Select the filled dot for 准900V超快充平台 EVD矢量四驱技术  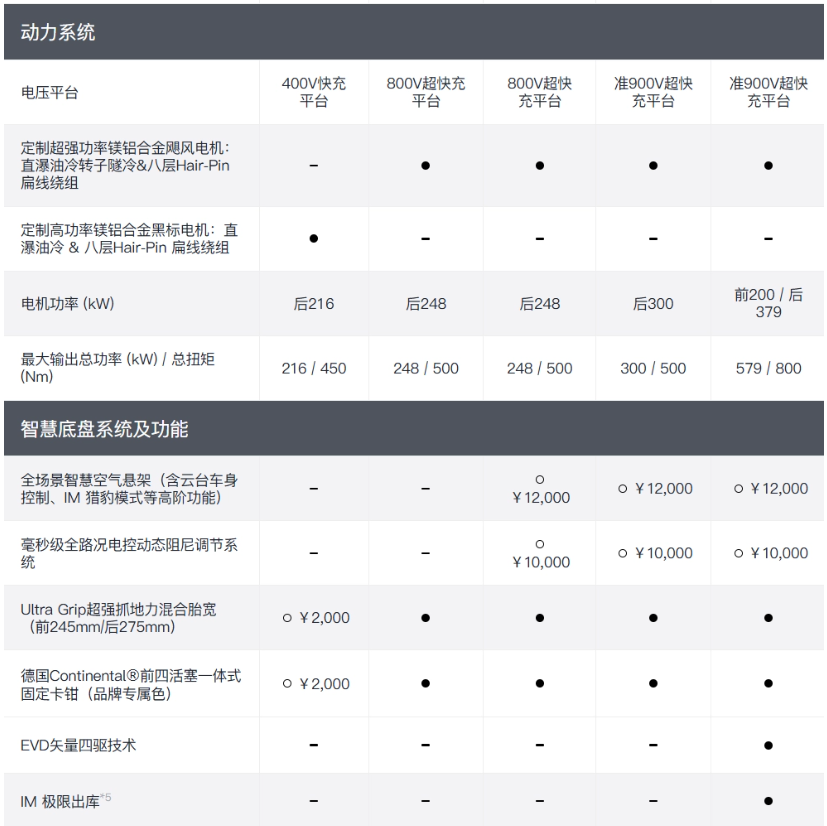768,745
